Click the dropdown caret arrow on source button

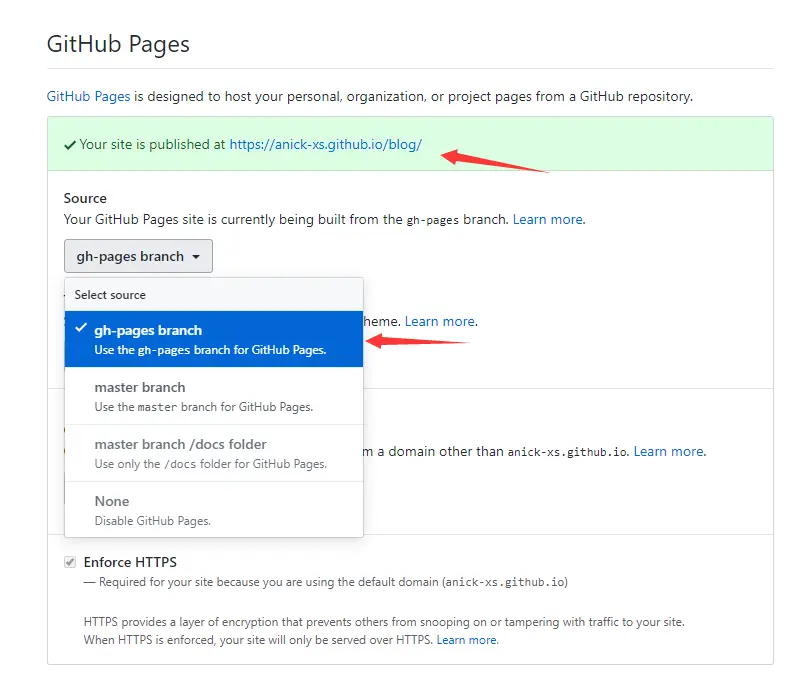[x=196, y=257]
